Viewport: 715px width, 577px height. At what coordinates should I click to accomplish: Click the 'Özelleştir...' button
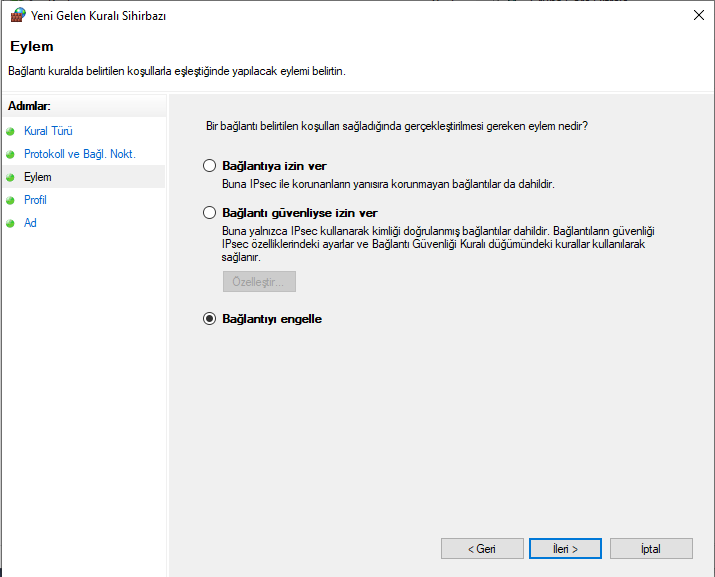click(259, 281)
